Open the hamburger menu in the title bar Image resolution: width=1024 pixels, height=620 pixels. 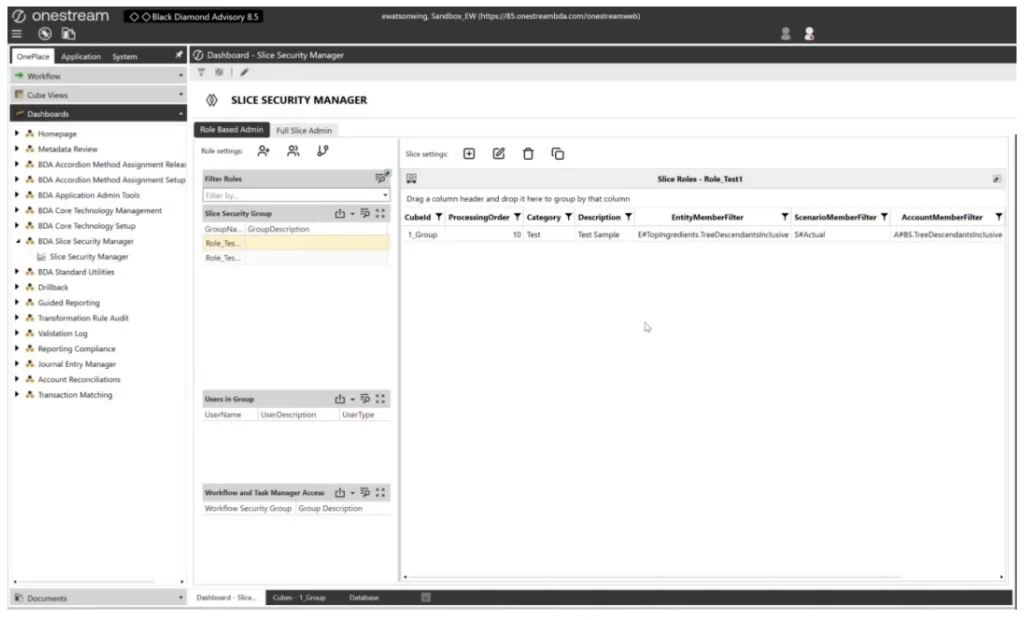[x=17, y=33]
